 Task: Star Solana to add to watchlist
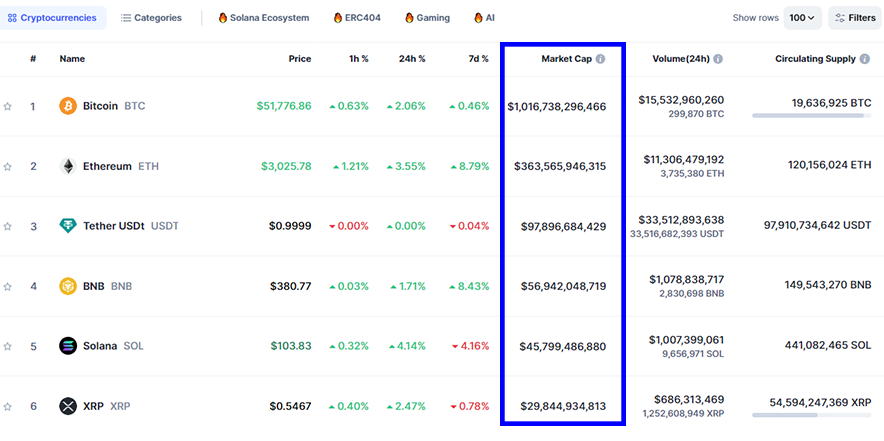click(7, 346)
